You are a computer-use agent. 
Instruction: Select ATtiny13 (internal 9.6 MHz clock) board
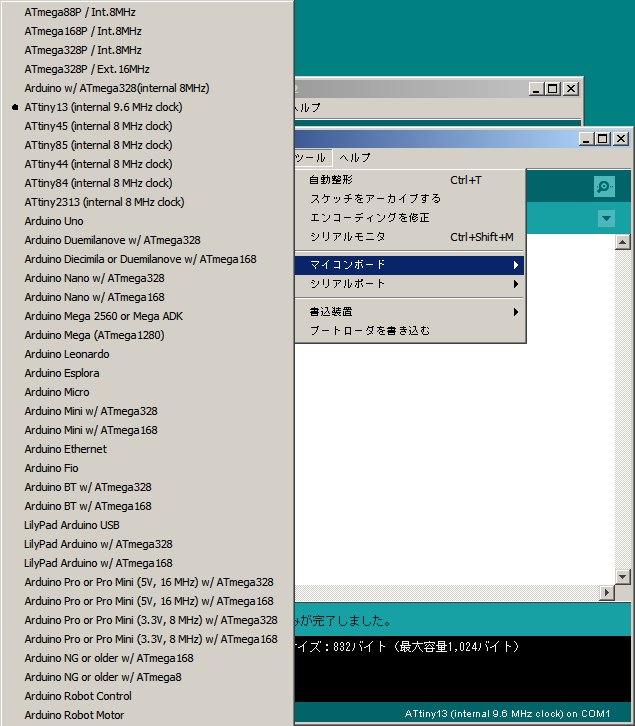click(147, 107)
